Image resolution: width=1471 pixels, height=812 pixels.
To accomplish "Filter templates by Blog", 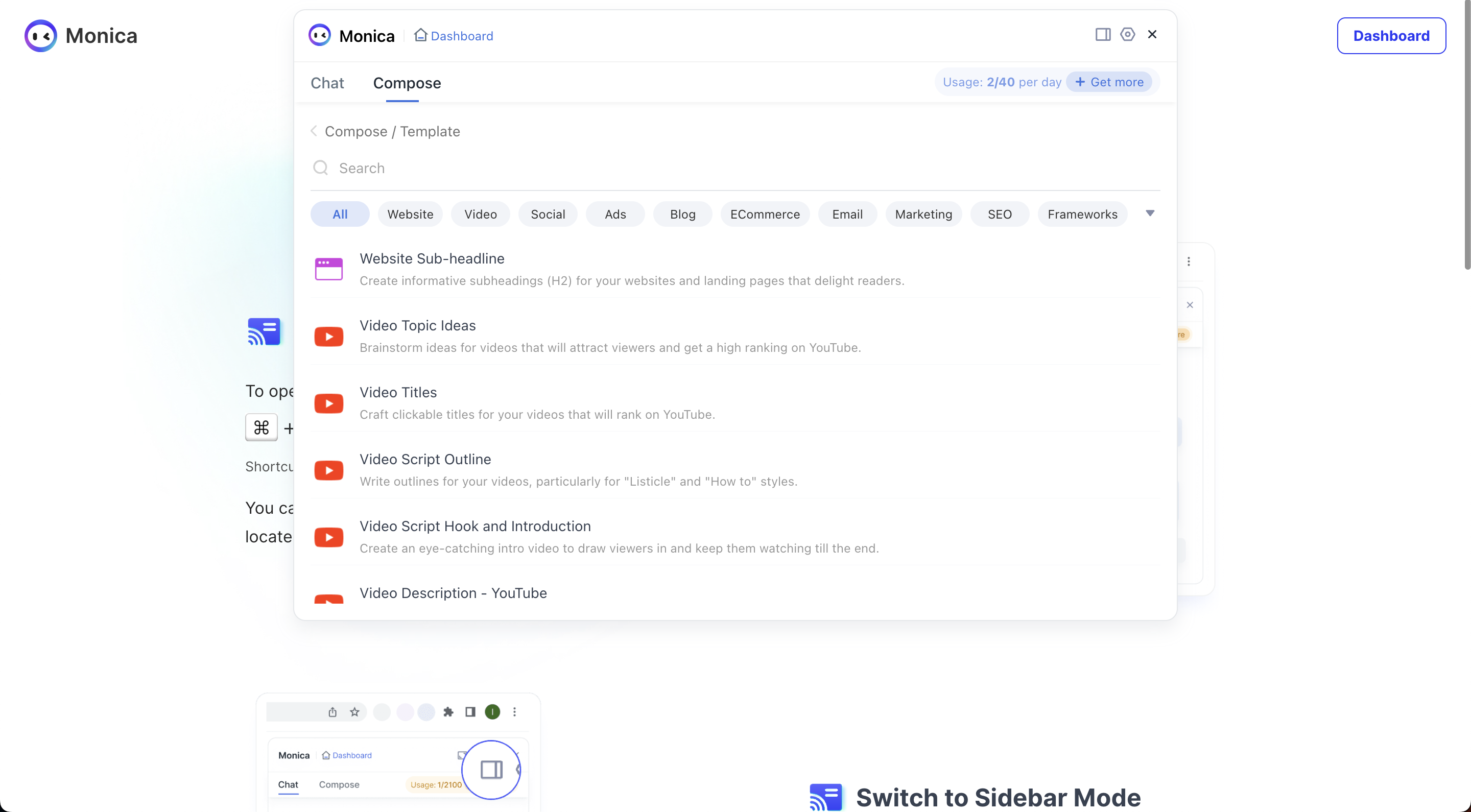I will click(682, 214).
